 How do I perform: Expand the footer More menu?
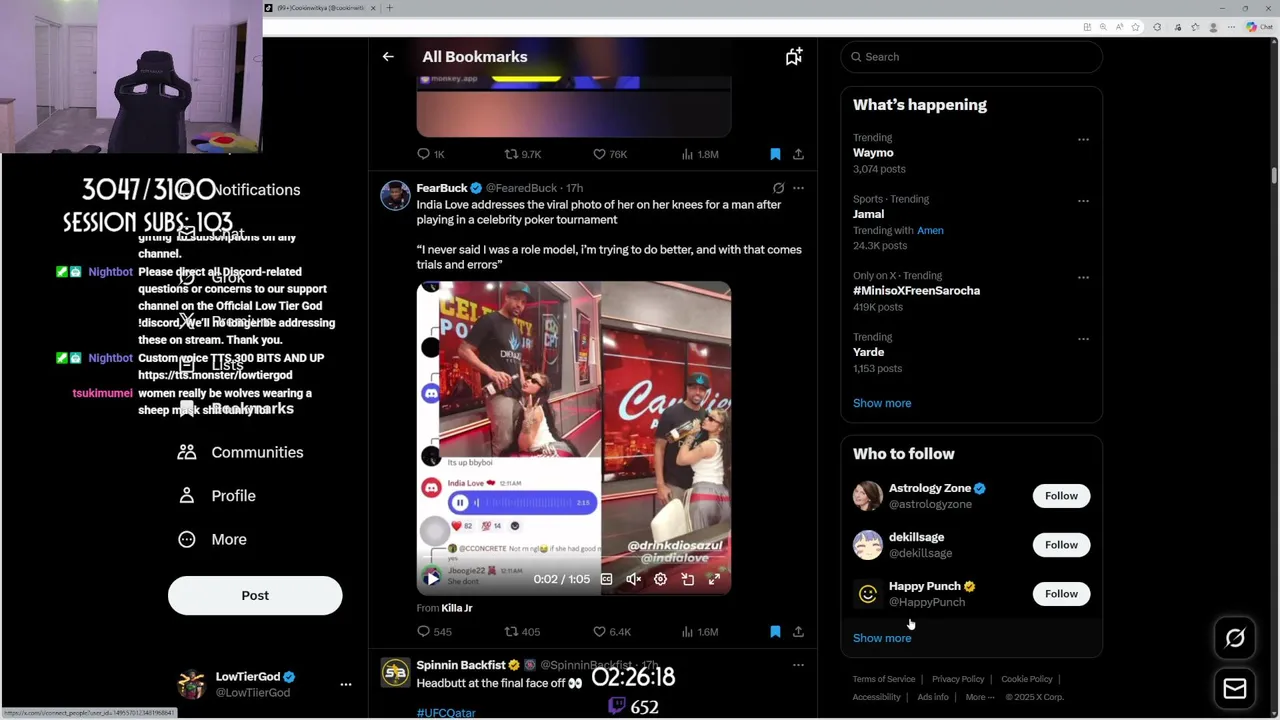pos(980,698)
